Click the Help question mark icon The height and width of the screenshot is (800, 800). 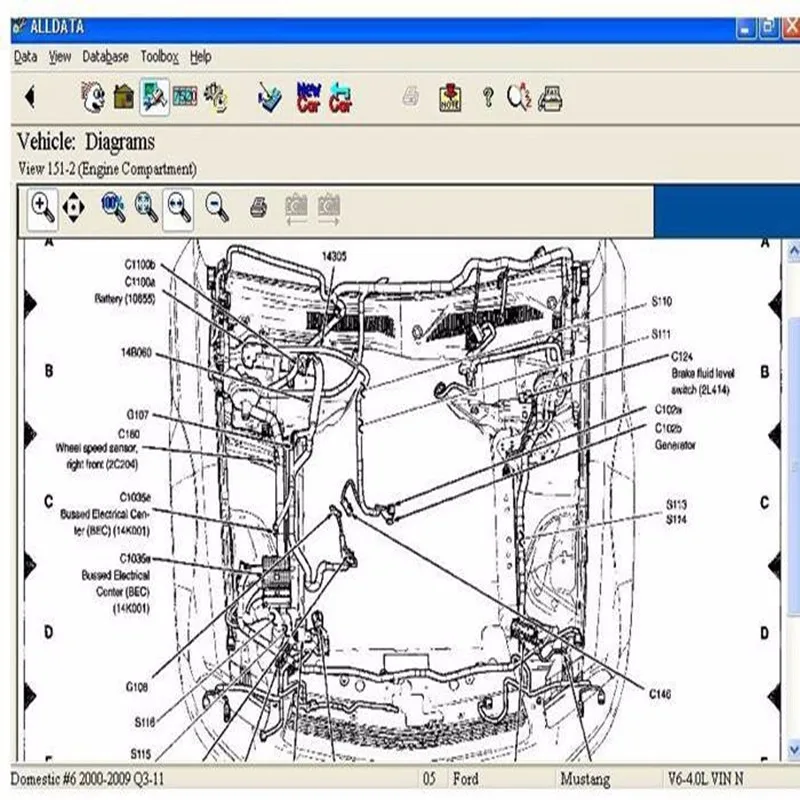point(486,95)
